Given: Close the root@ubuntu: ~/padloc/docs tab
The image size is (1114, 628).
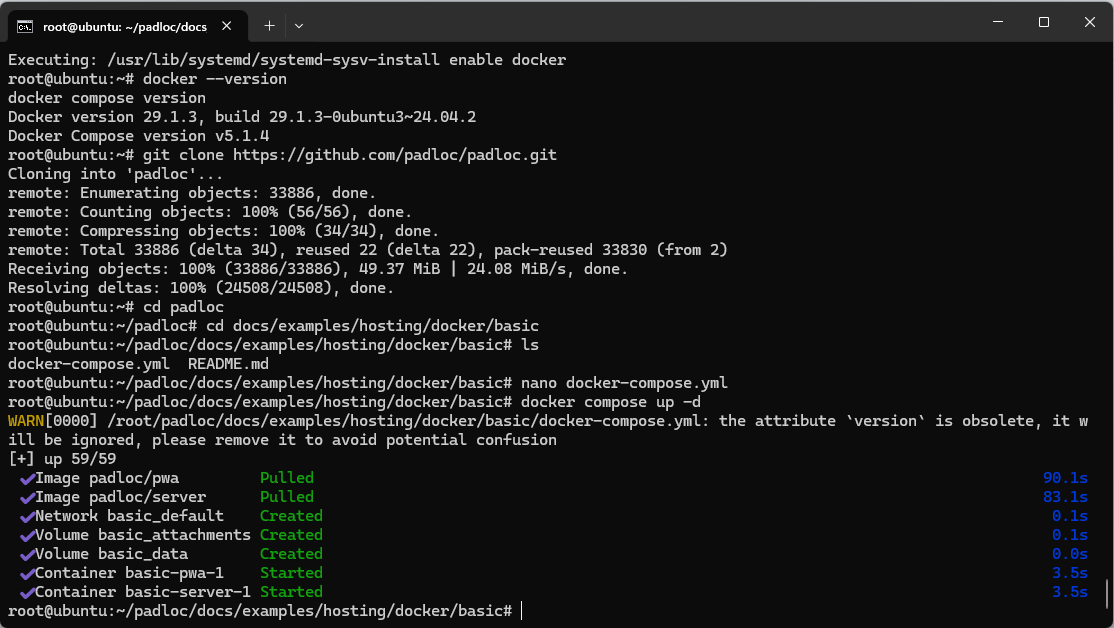Looking at the screenshot, I should (x=227, y=26).
